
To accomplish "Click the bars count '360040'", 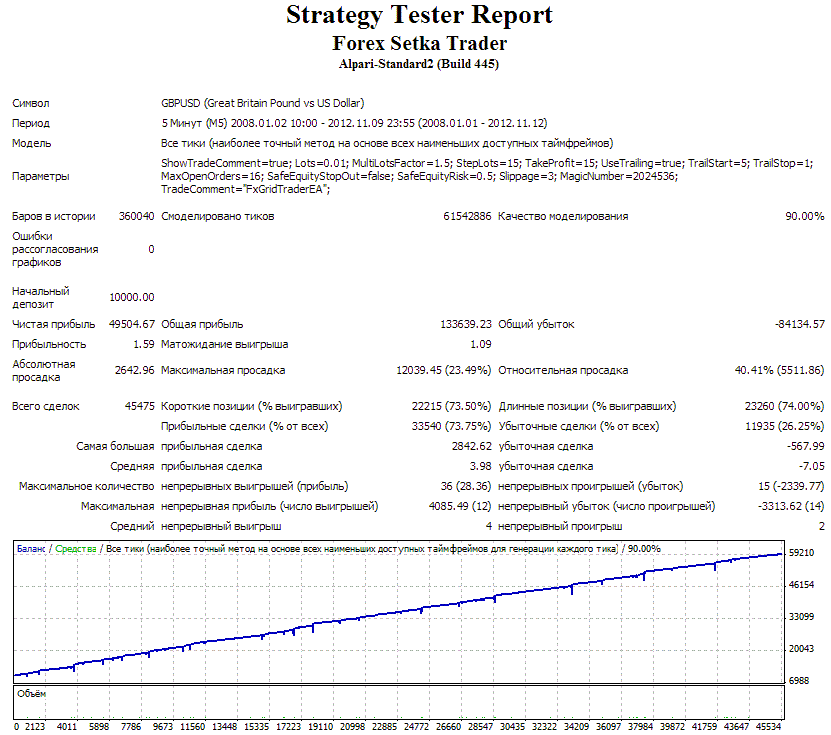I will [136, 216].
